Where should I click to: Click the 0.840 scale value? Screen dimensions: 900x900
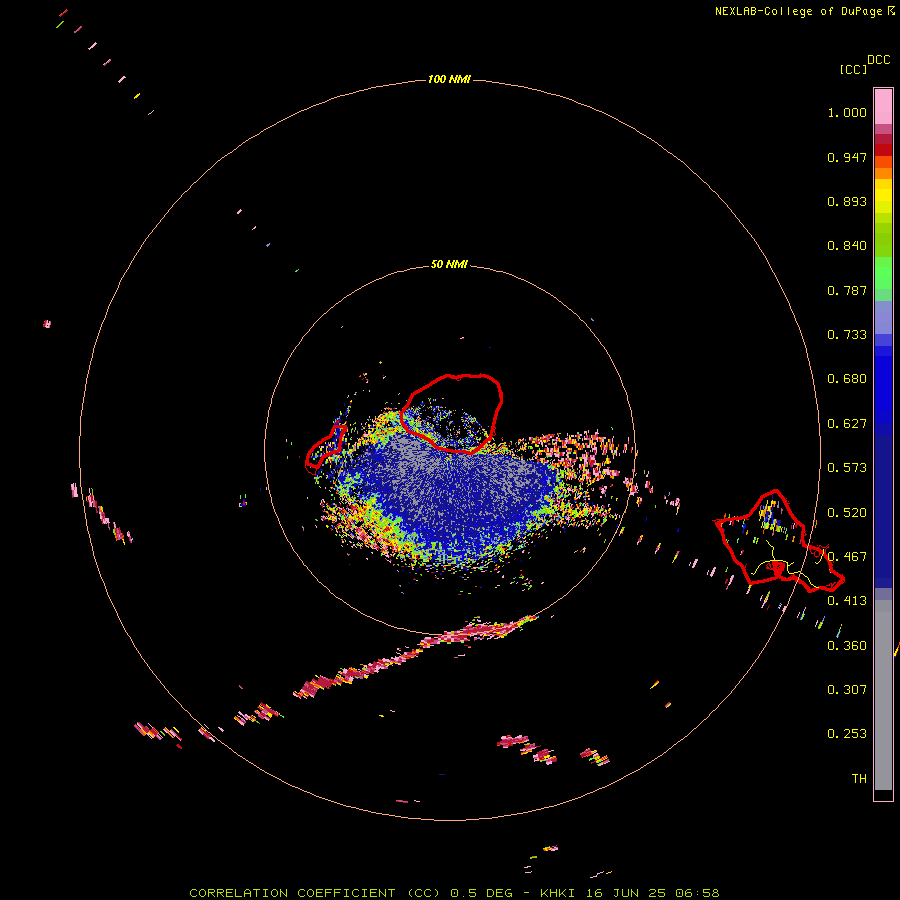coord(847,246)
